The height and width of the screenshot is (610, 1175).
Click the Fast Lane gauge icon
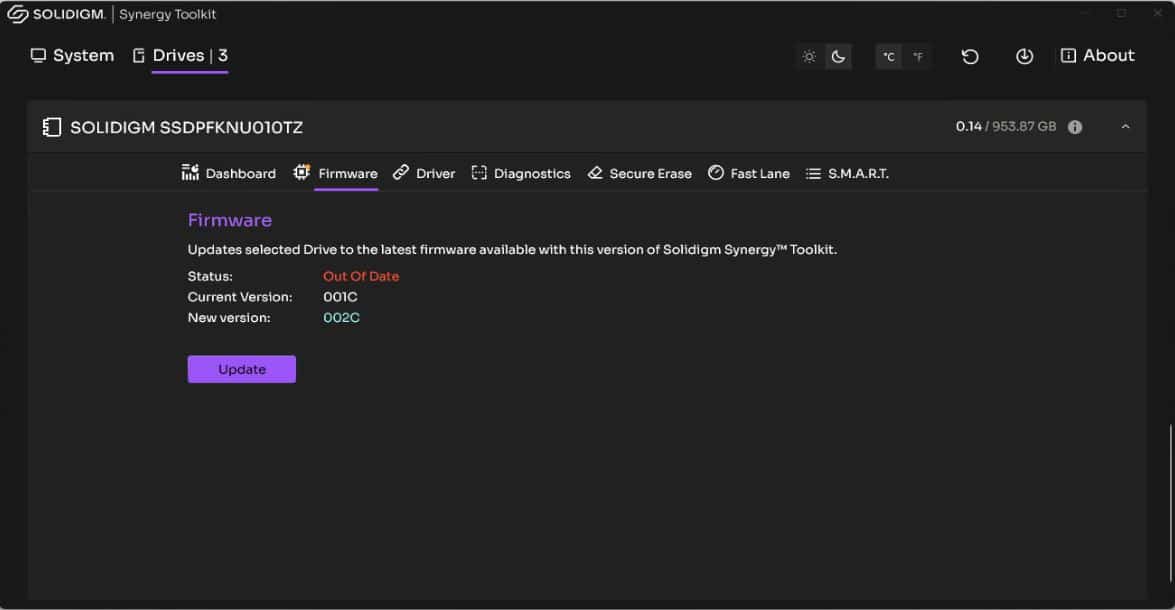(716, 172)
